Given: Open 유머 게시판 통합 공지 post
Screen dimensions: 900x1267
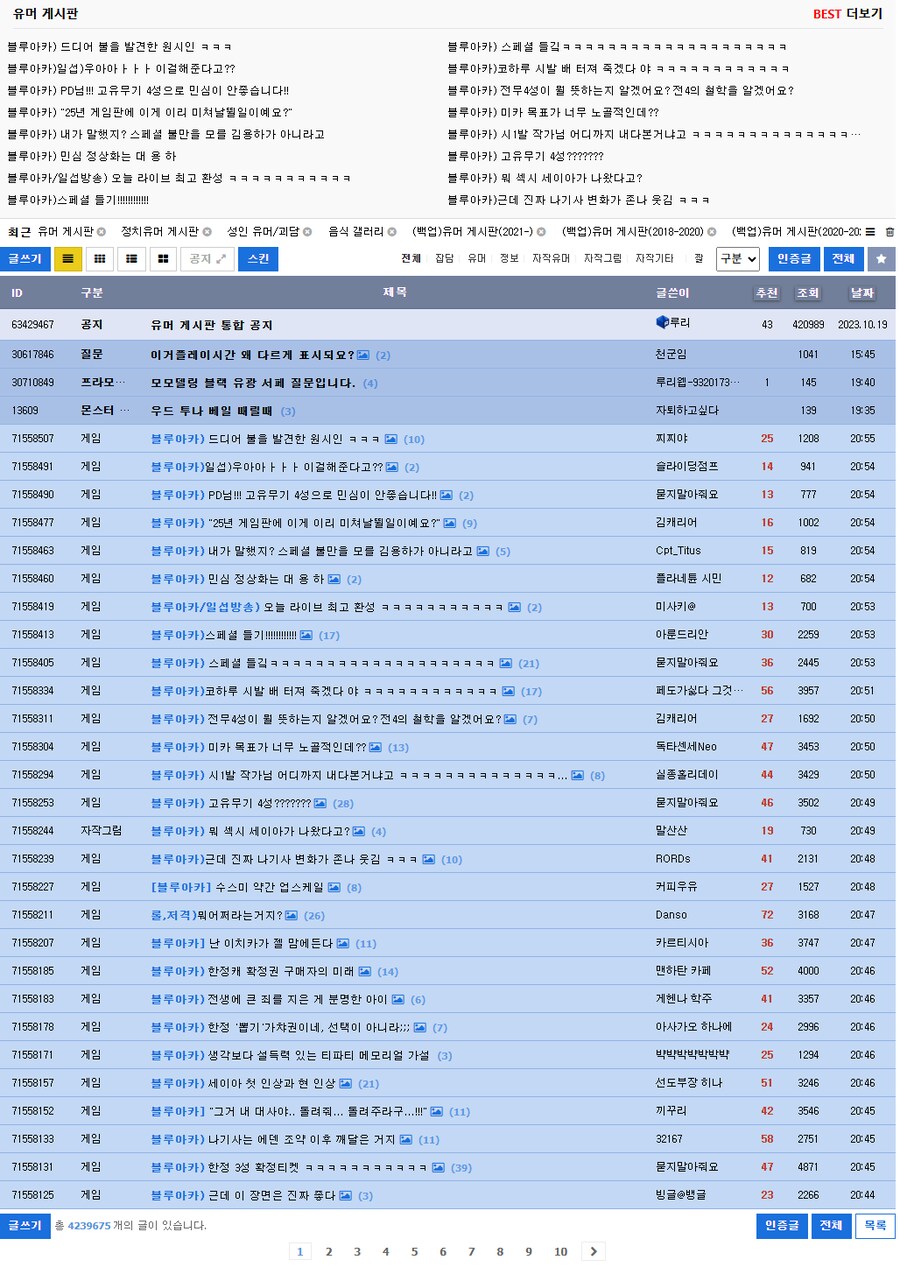Looking at the screenshot, I should click(212, 325).
